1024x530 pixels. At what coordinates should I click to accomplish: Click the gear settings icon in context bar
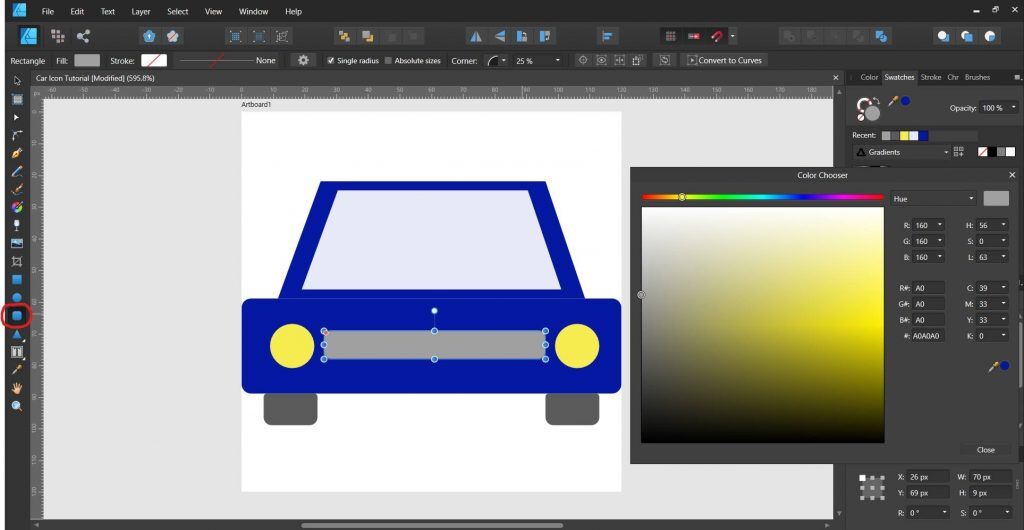point(304,60)
